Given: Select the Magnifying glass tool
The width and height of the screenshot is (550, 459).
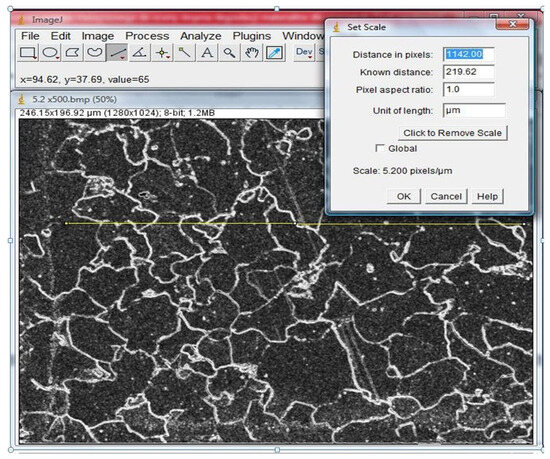Looking at the screenshot, I should coord(229,53).
